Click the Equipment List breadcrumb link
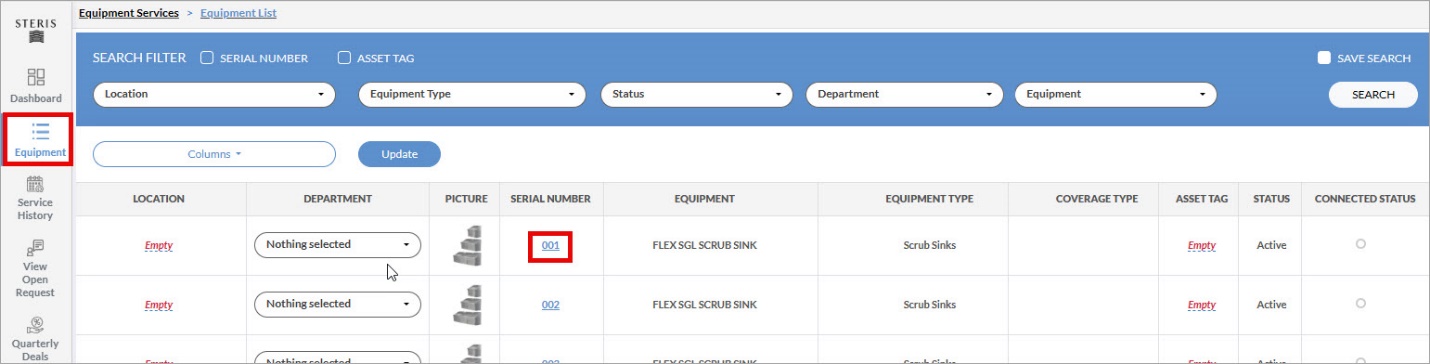This screenshot has height=364, width=1430. 238,13
